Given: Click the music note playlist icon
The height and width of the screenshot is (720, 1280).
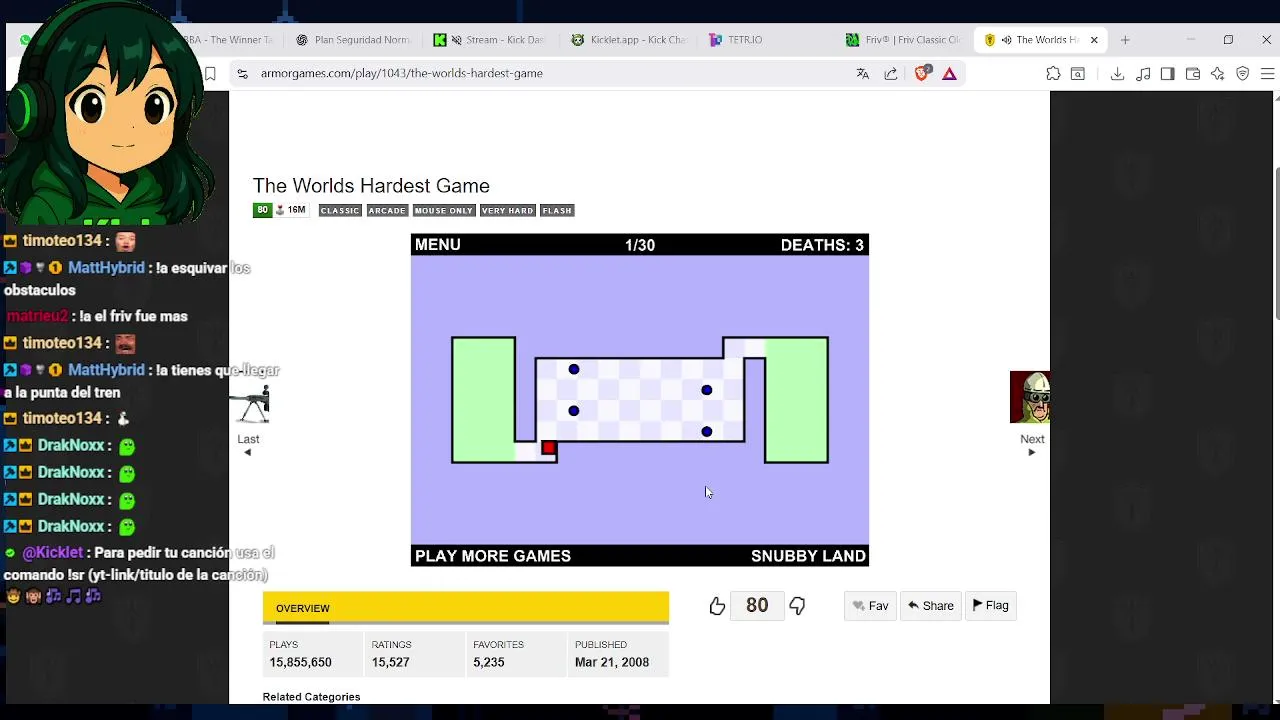Looking at the screenshot, I should [1142, 73].
